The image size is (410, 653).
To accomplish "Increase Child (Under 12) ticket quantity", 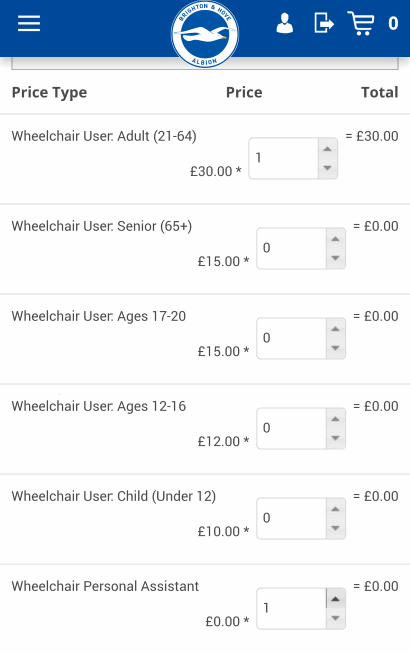I will (x=335, y=508).
